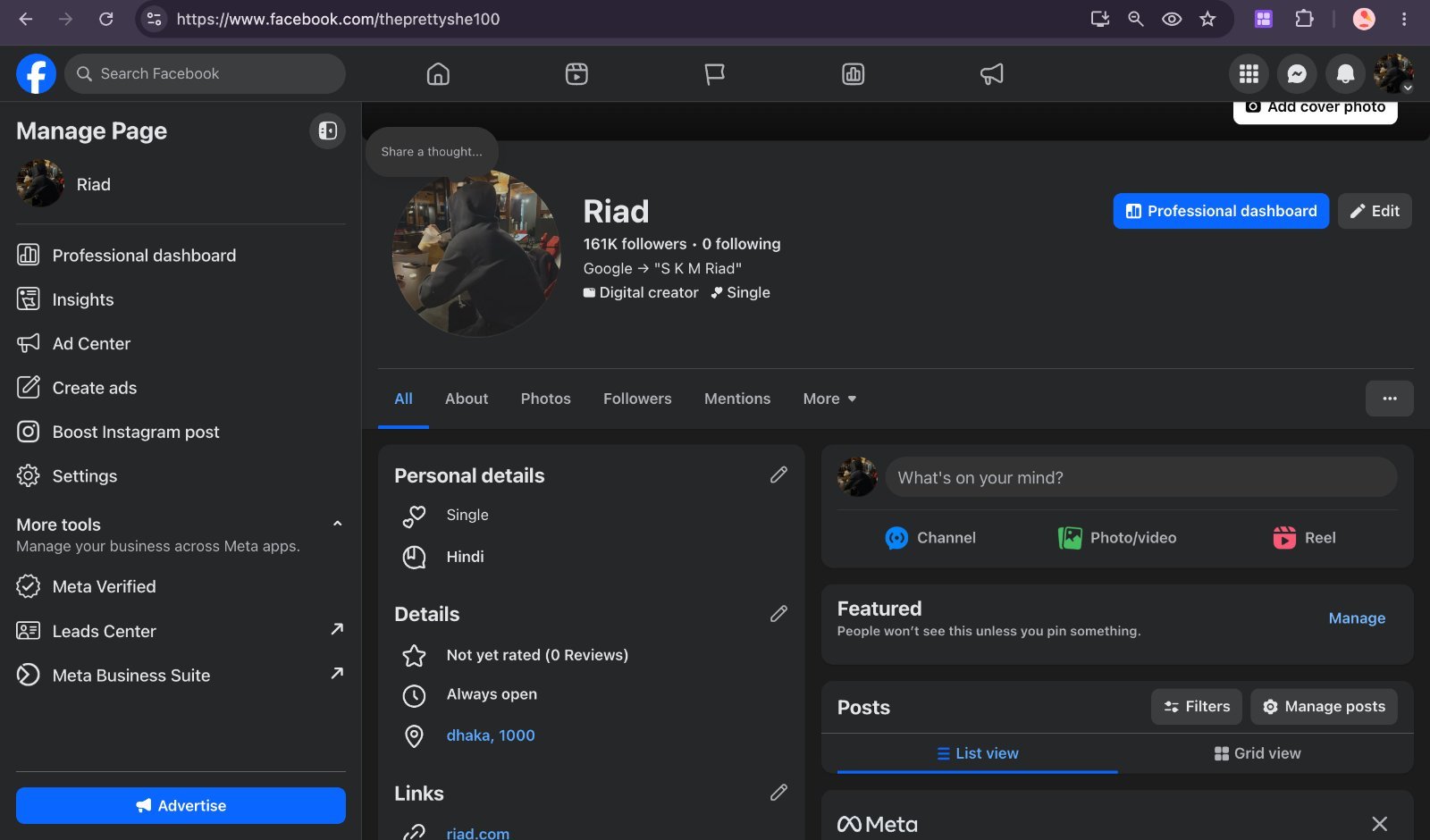Collapse the More tools section
This screenshot has height=840, width=1430.
point(337,524)
